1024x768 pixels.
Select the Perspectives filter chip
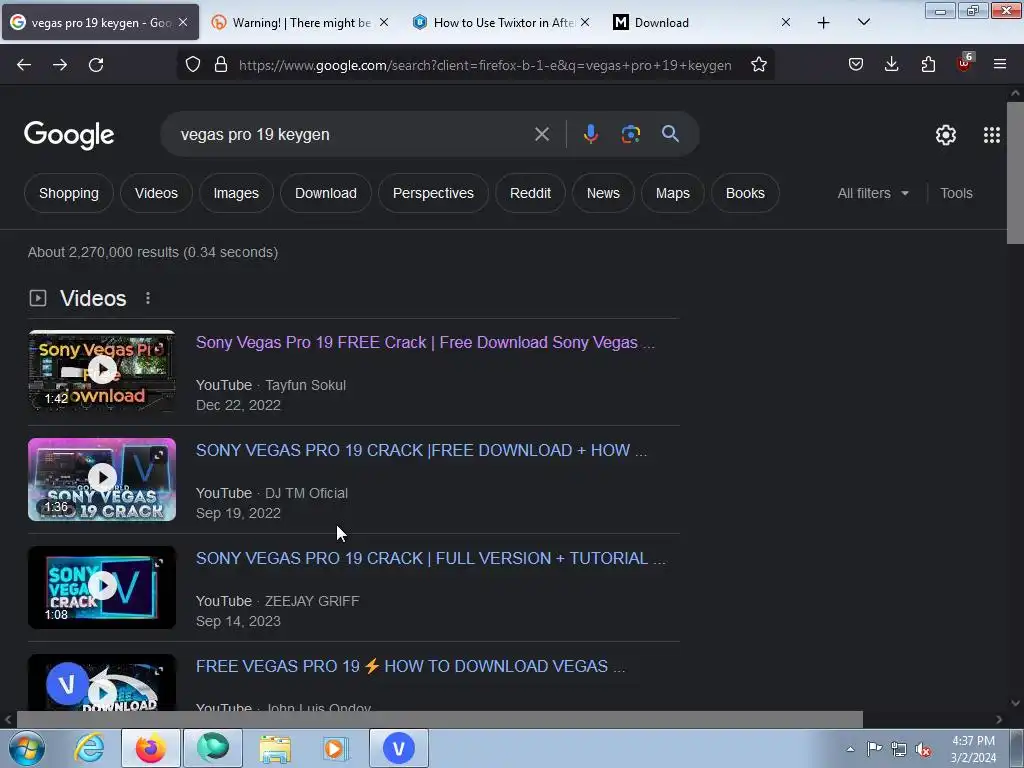tap(433, 193)
